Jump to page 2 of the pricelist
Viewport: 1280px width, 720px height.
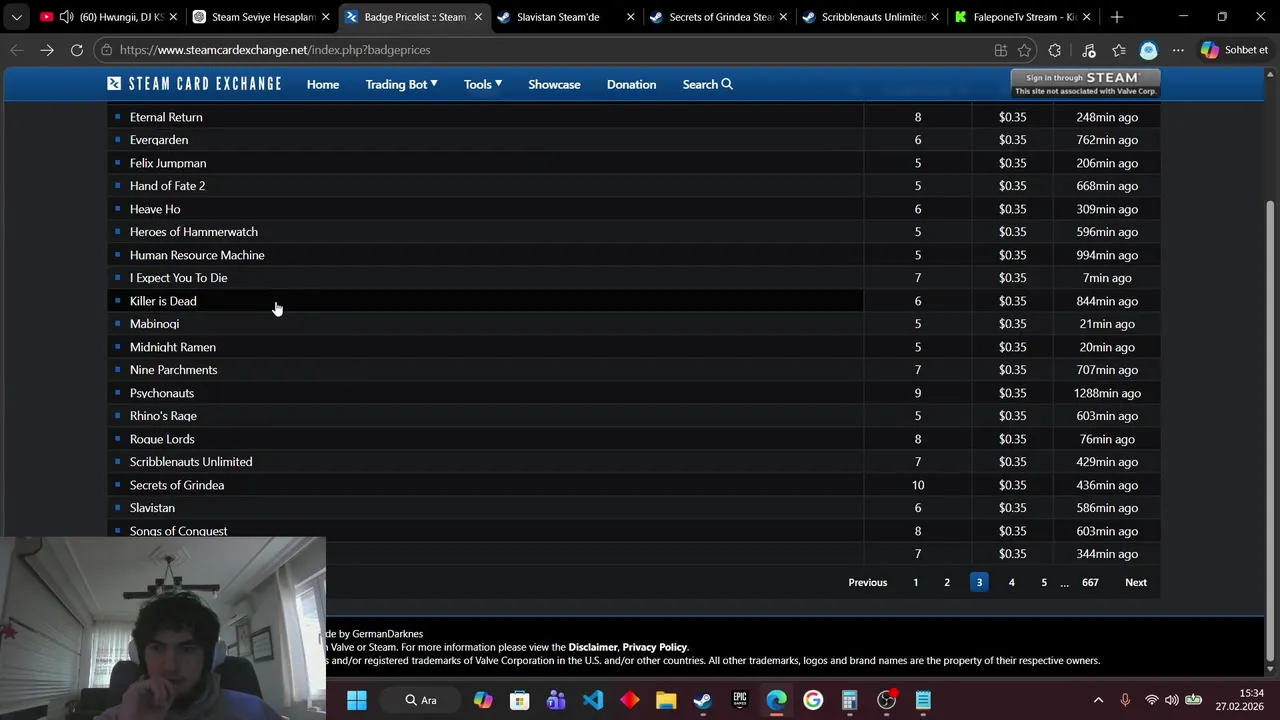pos(947,582)
